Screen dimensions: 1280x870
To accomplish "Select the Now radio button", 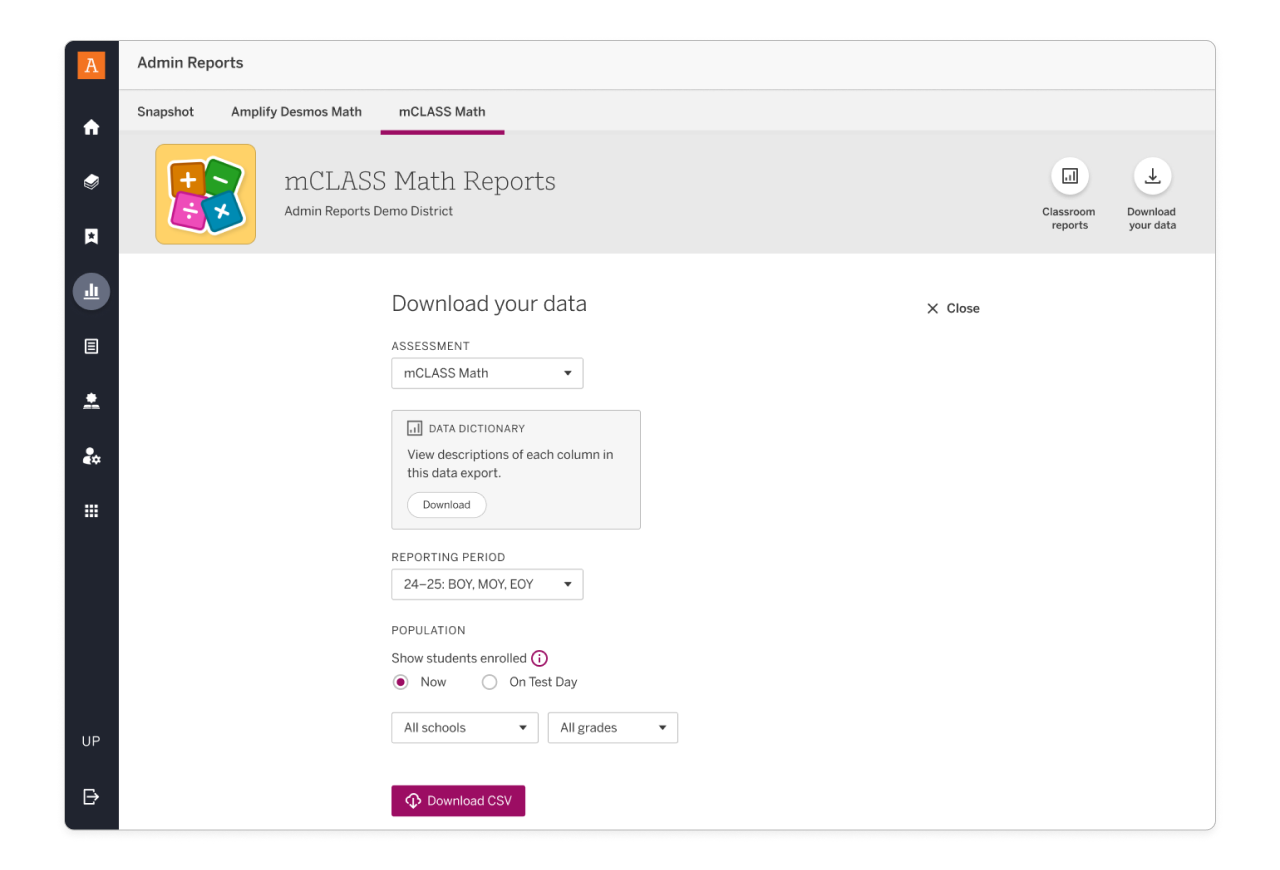I will tap(400, 681).
